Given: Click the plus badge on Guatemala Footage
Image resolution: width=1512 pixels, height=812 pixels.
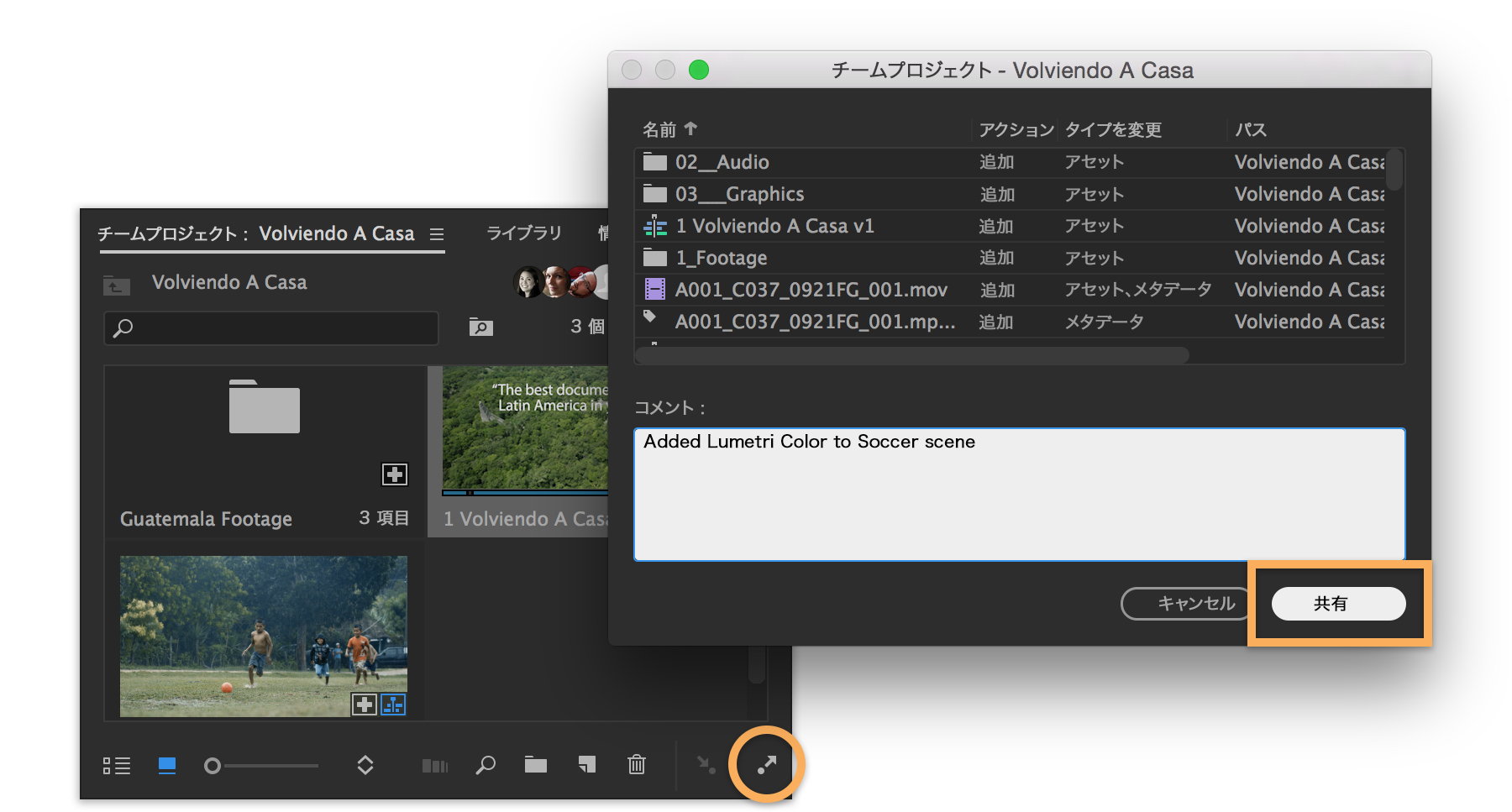Looking at the screenshot, I should click(395, 474).
